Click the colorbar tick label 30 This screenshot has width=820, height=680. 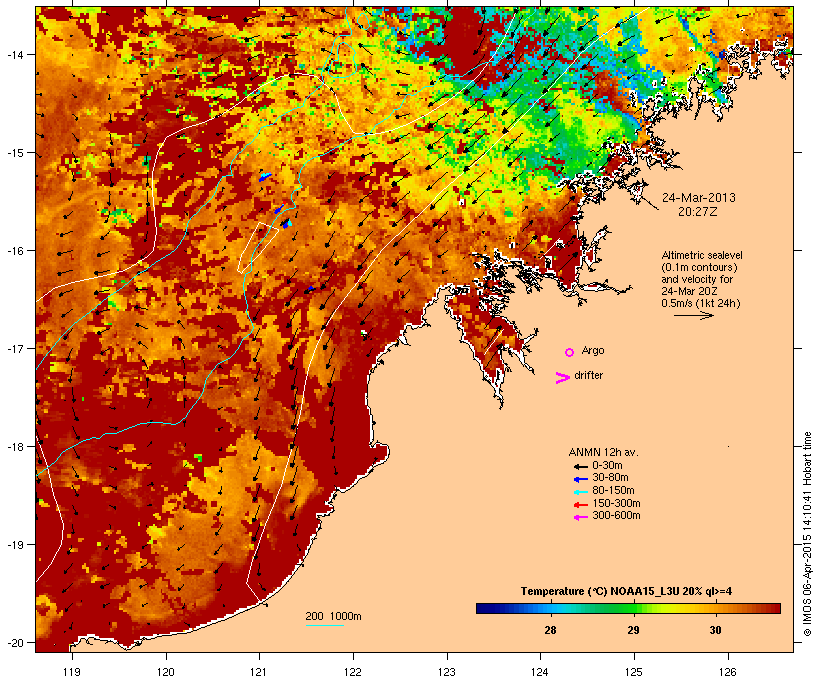(x=715, y=630)
